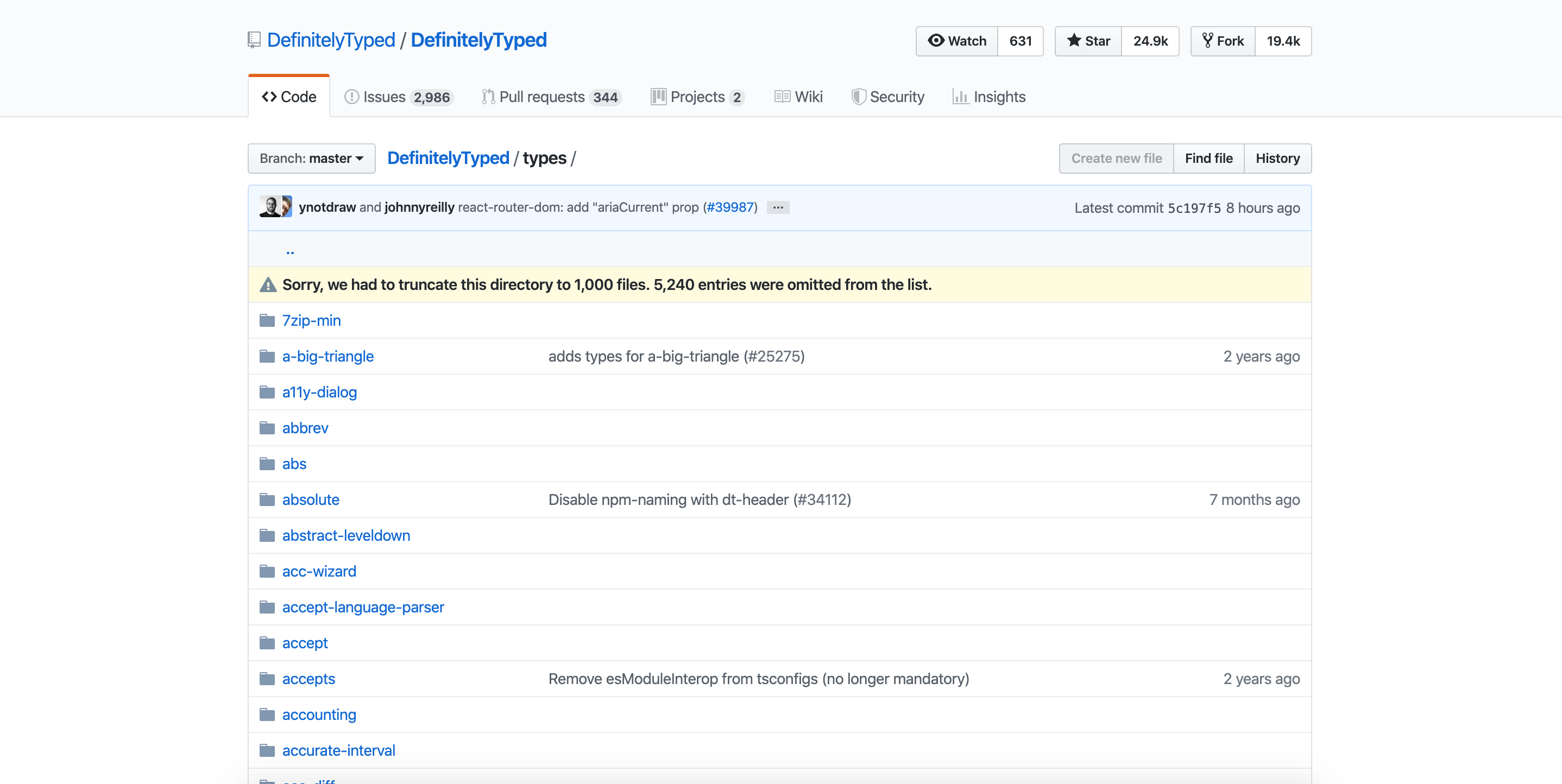1562x784 pixels.
Task: Open the Pull requests tab
Action: point(551,97)
